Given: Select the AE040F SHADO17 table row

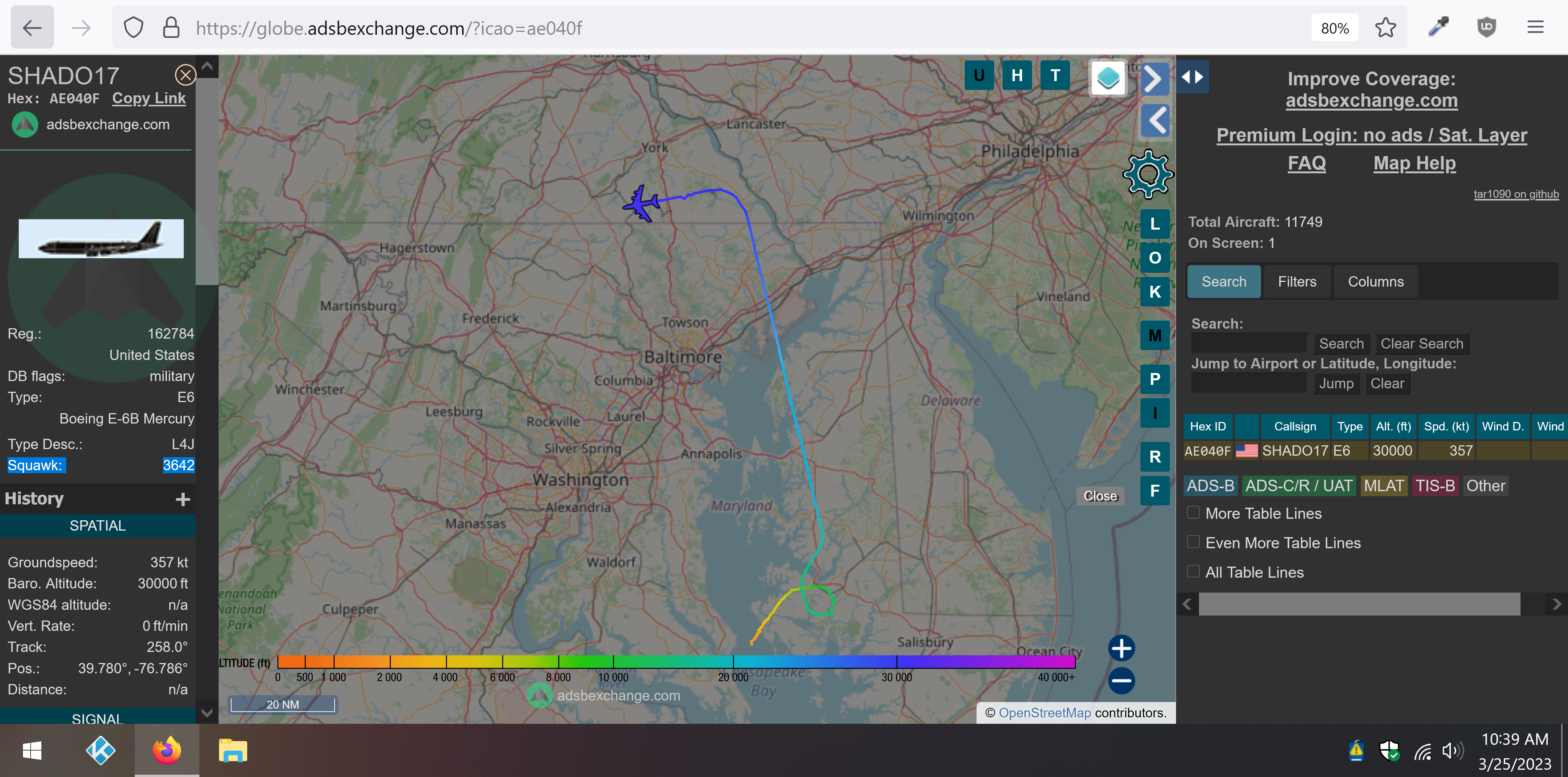Looking at the screenshot, I should (1375, 451).
